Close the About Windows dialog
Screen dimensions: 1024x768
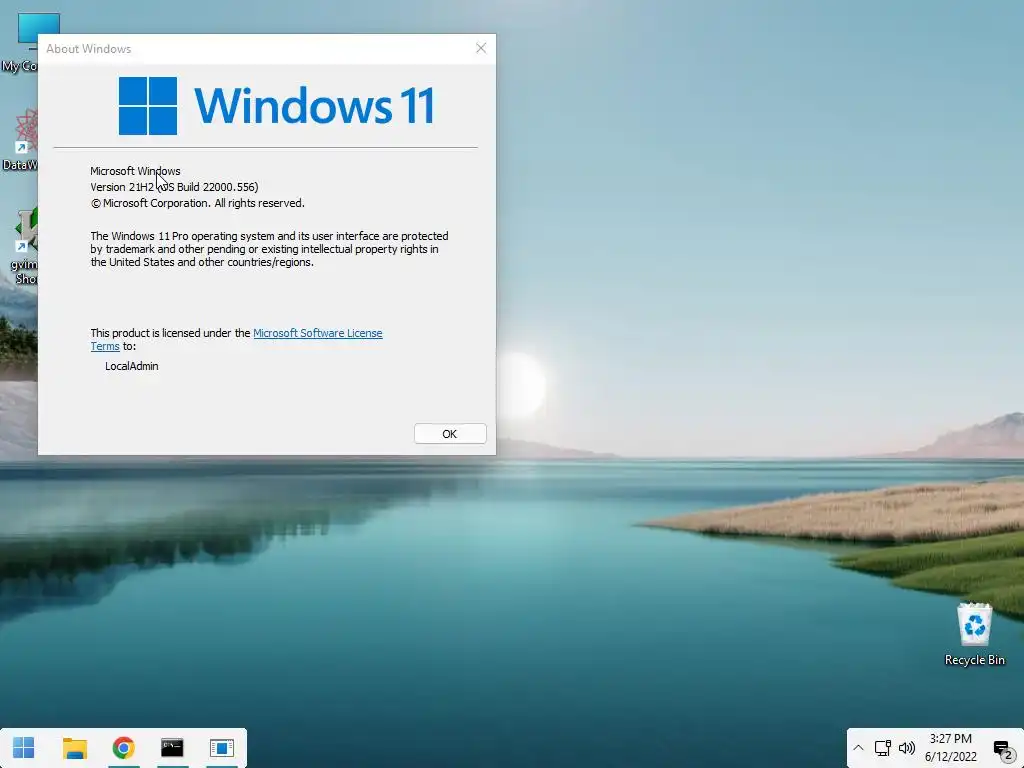tap(481, 48)
